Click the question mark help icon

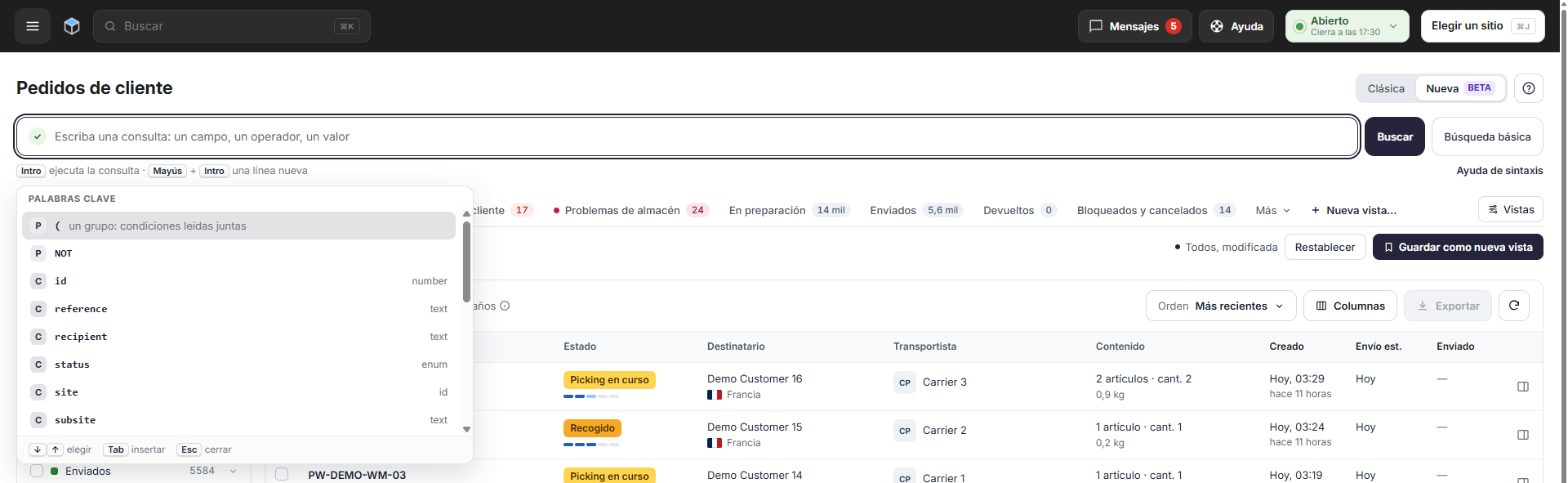[x=1529, y=88]
